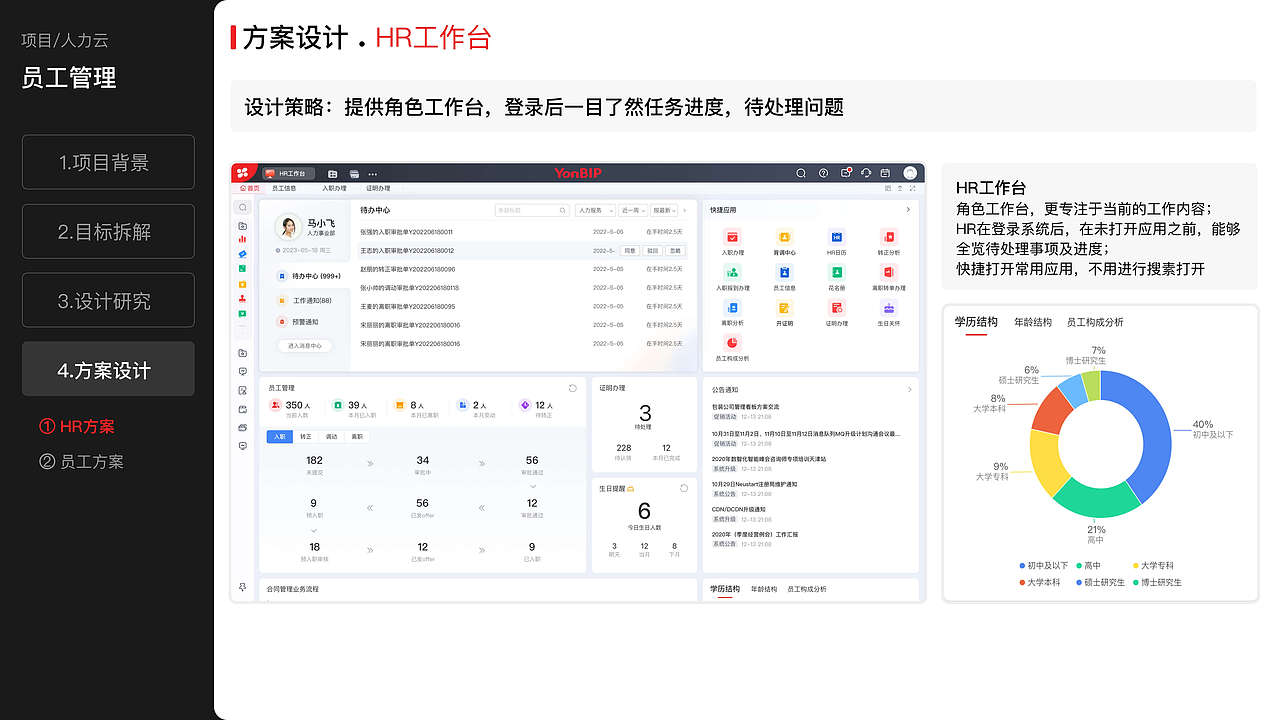Click the search input field in 待办中心
Viewport: 1280px width, 720px height.
(531, 211)
